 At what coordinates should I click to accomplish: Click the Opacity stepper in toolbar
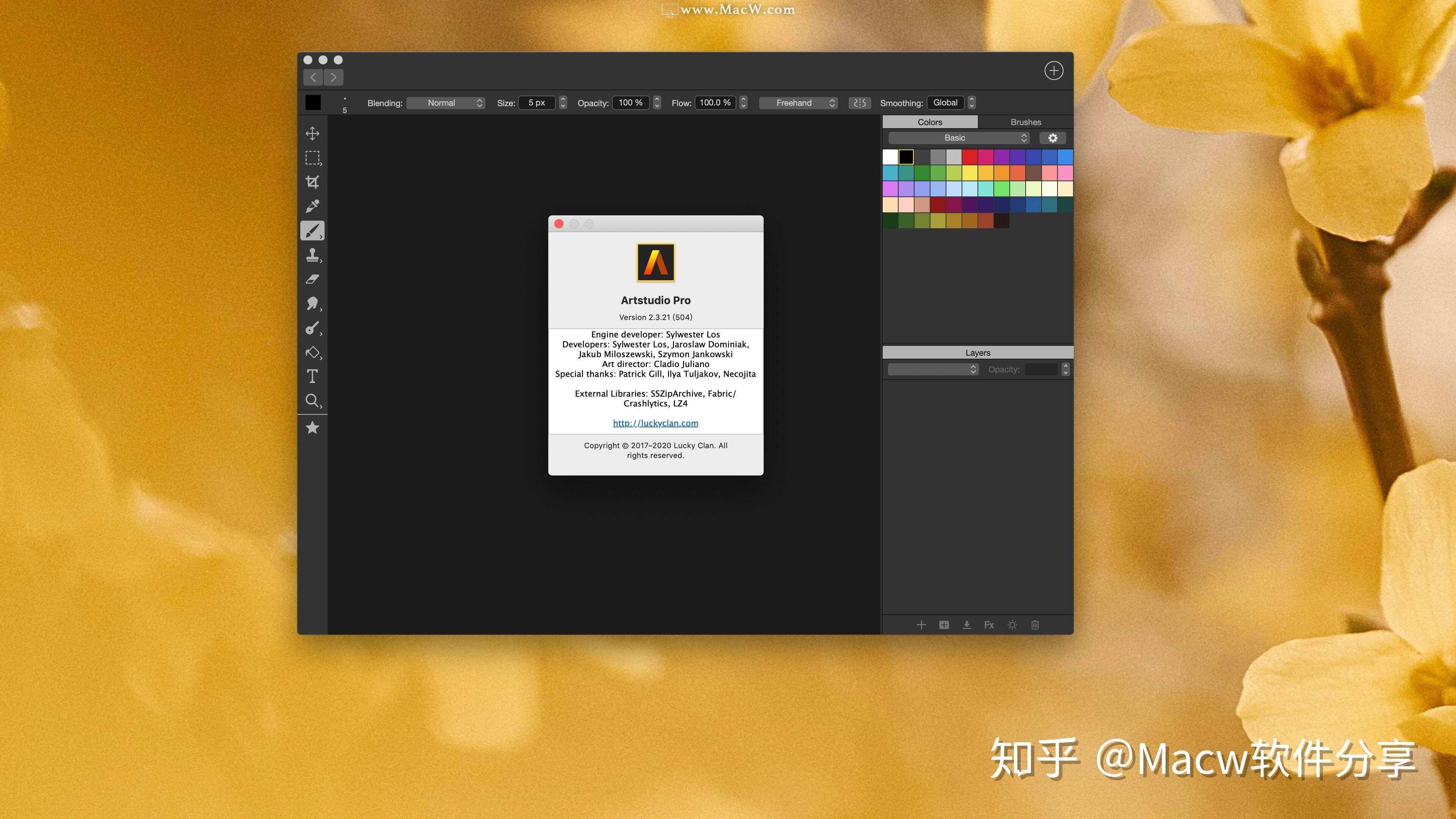pyautogui.click(x=657, y=103)
